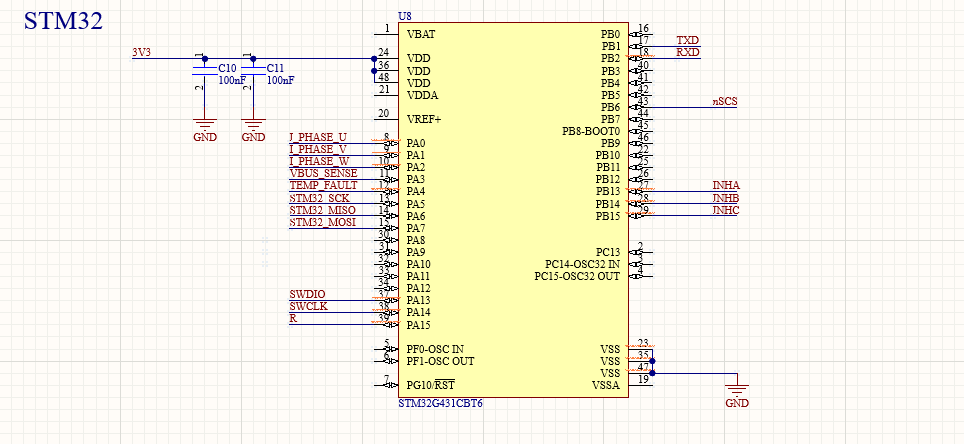Click the 100nF value of C10
The image size is (964, 444).
pyautogui.click(x=232, y=80)
